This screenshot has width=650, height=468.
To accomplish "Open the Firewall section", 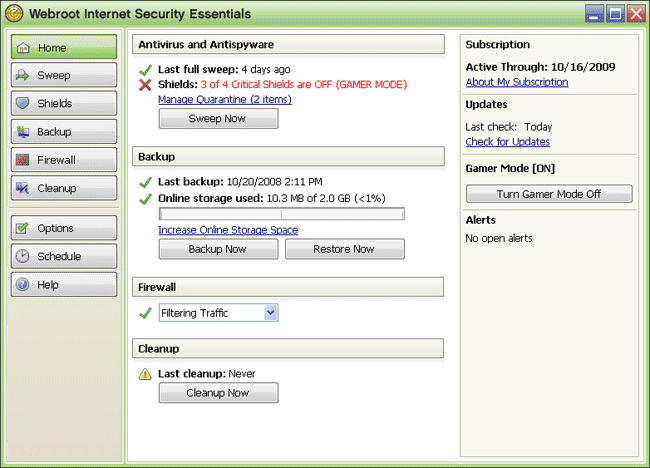I will 64,160.
